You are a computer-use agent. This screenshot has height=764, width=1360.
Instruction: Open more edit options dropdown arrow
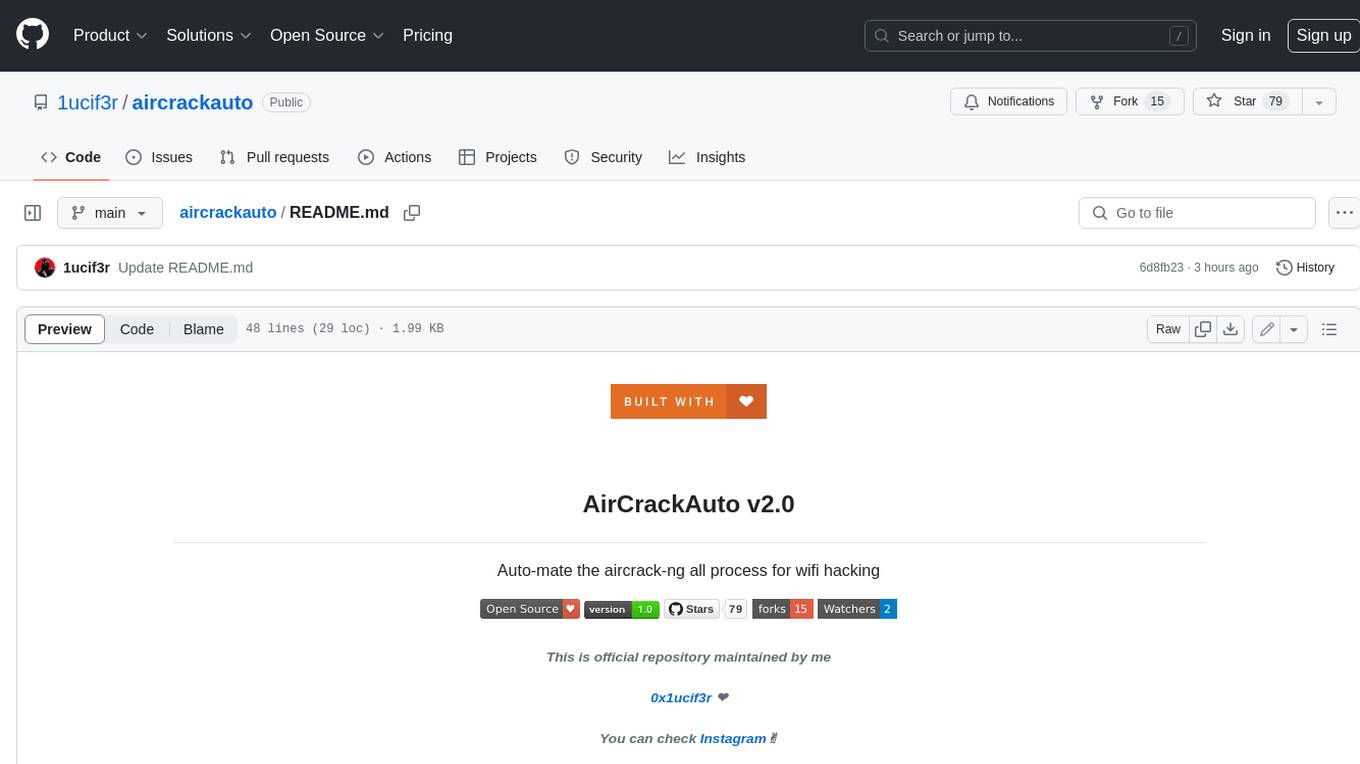click(1294, 329)
